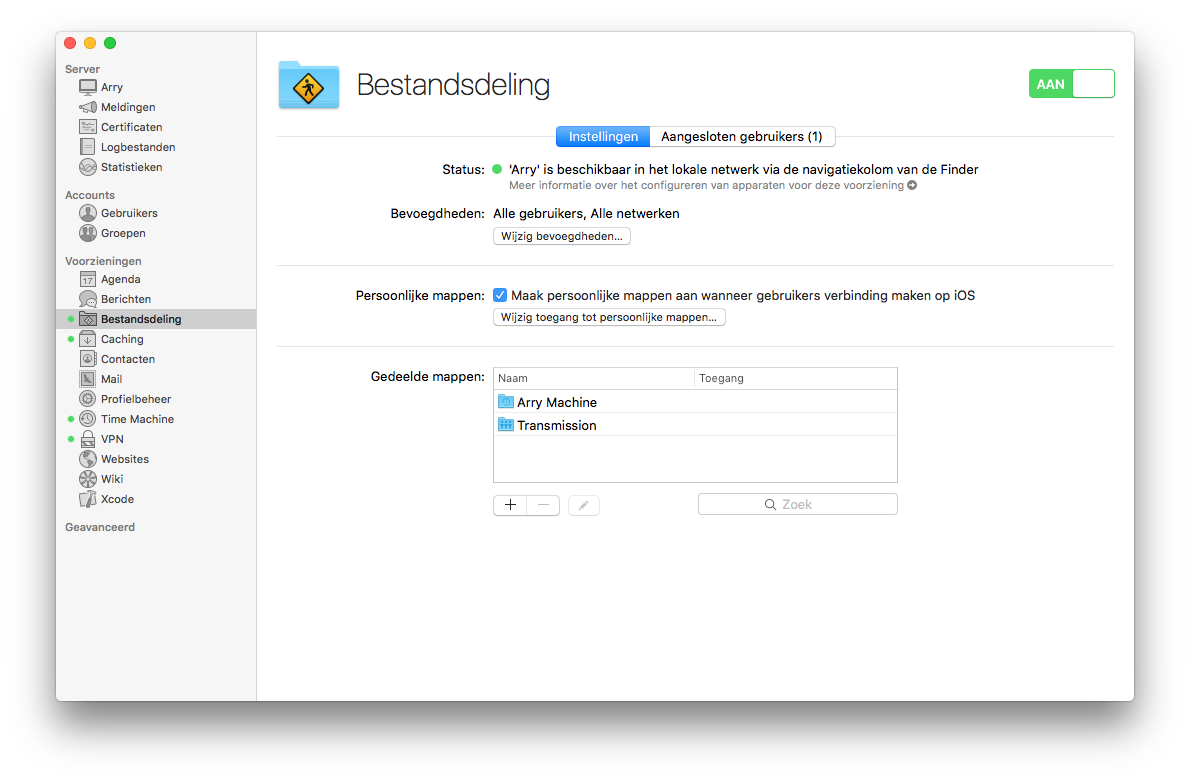Click the pencil edit shared folder icon
Viewport: 1190px width, 781px height.
(x=584, y=505)
